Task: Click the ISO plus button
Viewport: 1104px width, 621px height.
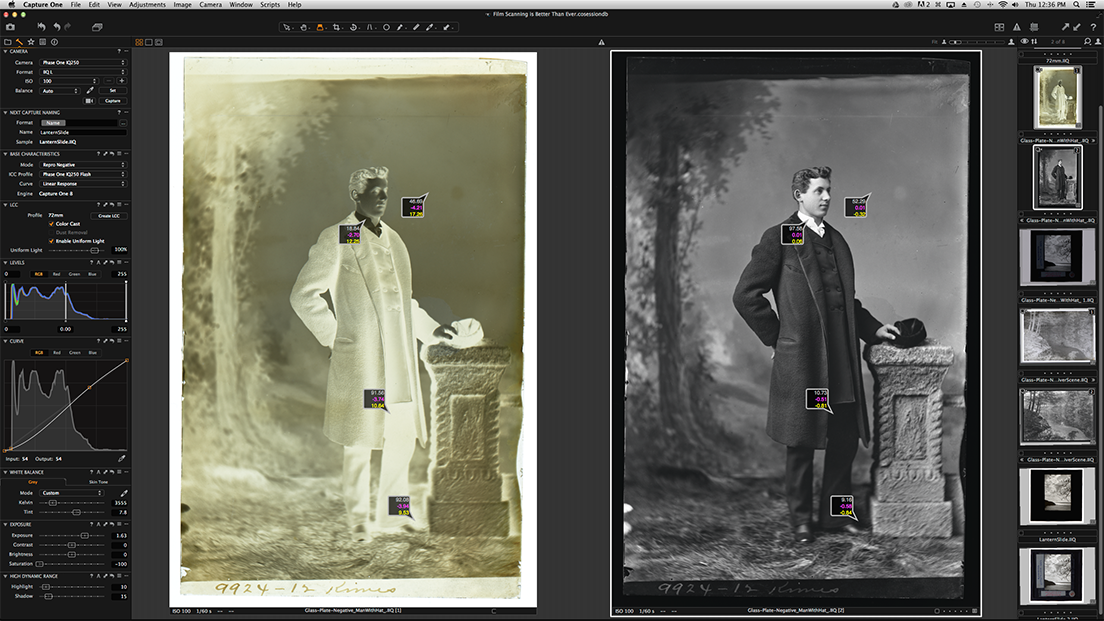Action: 121,81
